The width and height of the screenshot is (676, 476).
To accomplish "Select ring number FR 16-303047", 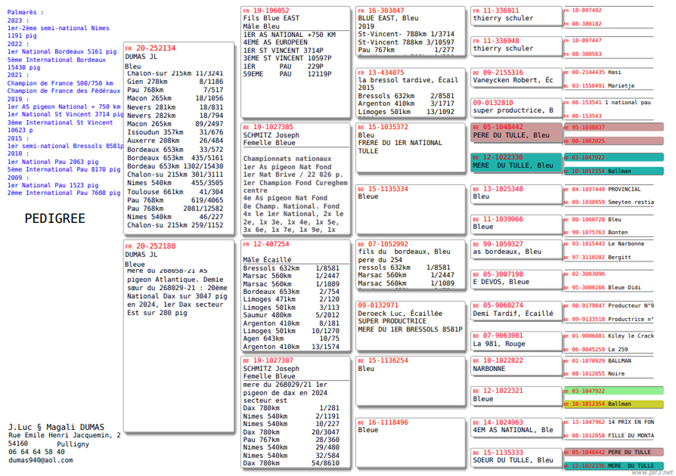I will click(x=381, y=10).
